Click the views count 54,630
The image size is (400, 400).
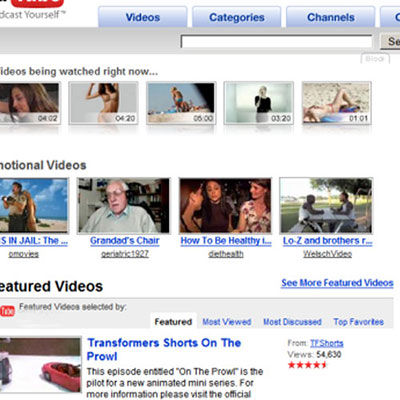pos(328,354)
